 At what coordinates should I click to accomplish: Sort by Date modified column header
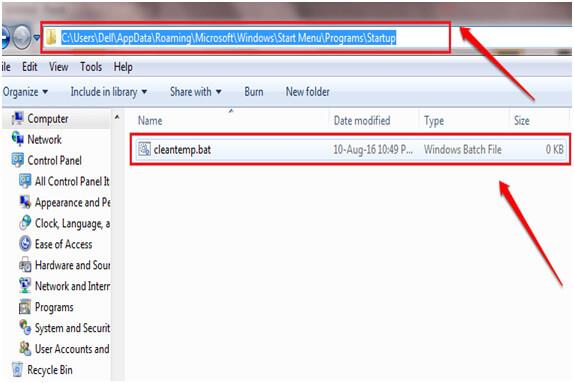point(373,120)
